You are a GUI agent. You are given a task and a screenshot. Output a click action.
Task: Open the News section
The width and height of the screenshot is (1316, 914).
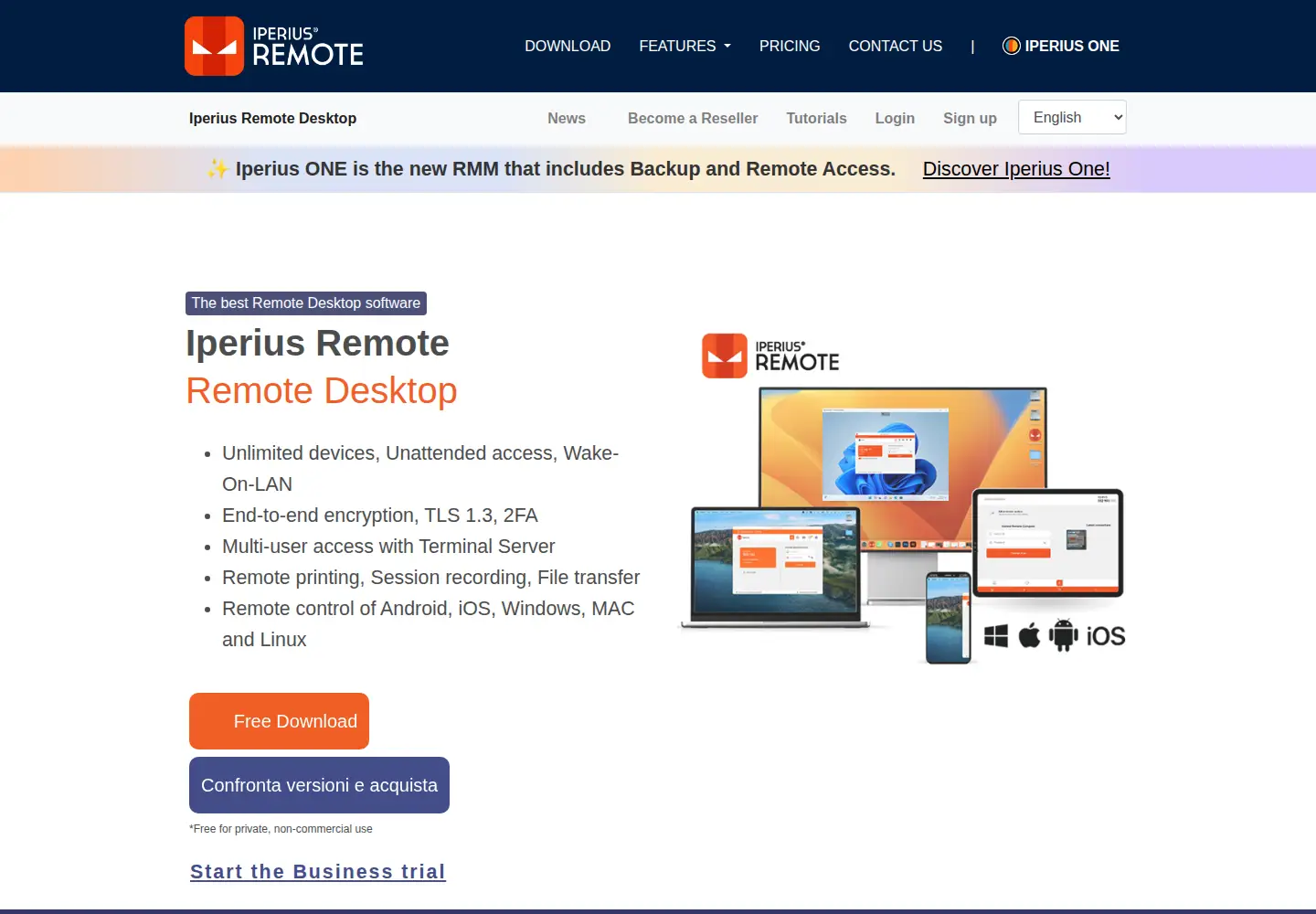coord(567,118)
